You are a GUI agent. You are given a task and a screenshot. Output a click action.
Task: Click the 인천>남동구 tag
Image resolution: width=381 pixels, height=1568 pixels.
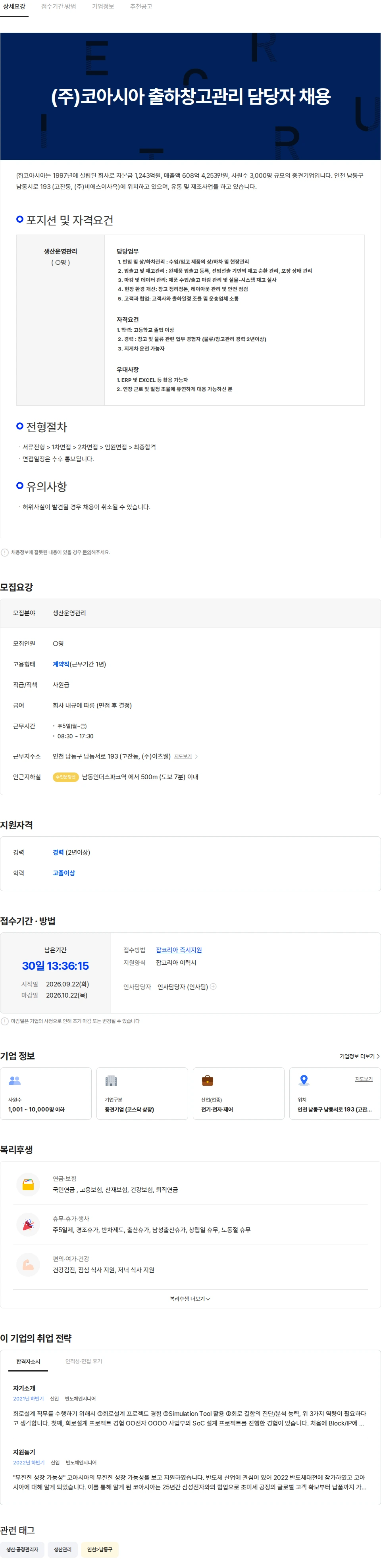point(100,1549)
